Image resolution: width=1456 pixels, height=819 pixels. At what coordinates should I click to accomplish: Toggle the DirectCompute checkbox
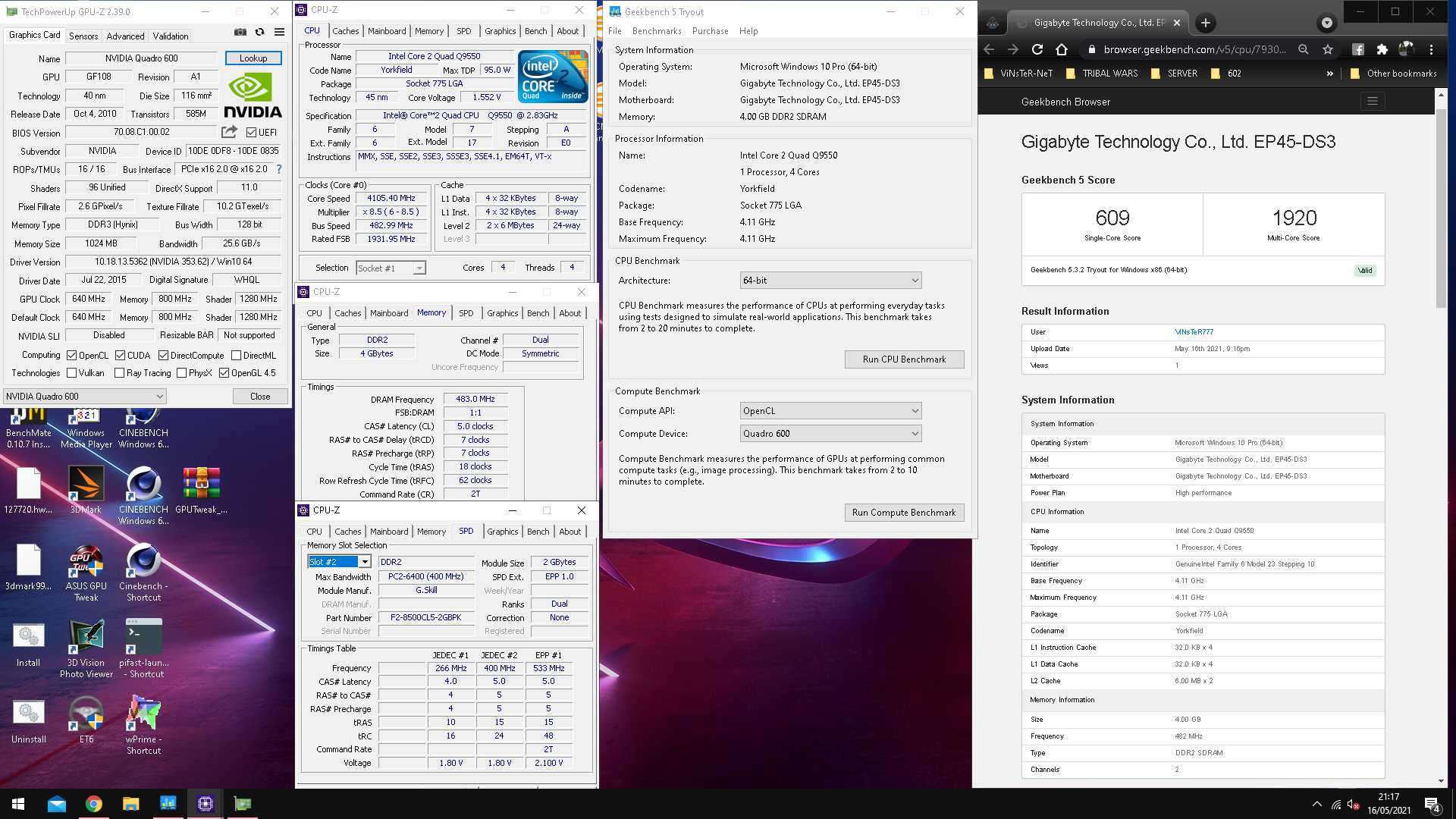tap(163, 355)
